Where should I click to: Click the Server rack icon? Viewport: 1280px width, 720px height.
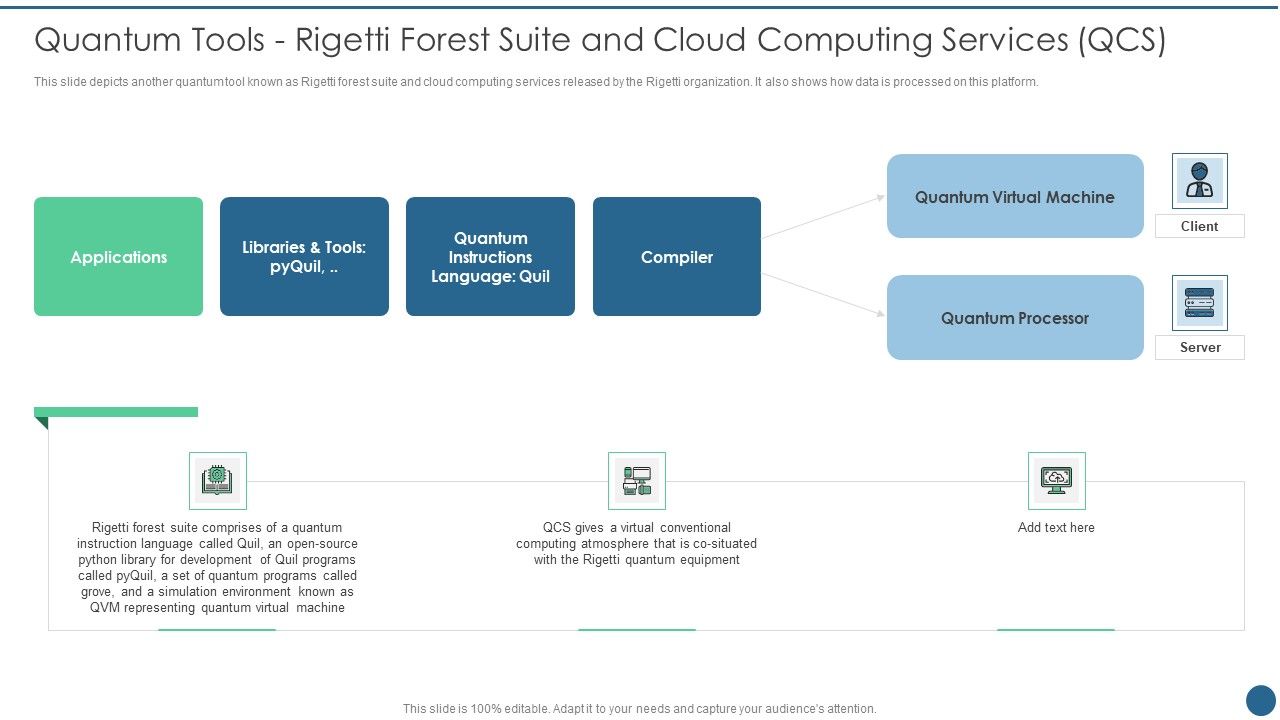coord(1200,303)
